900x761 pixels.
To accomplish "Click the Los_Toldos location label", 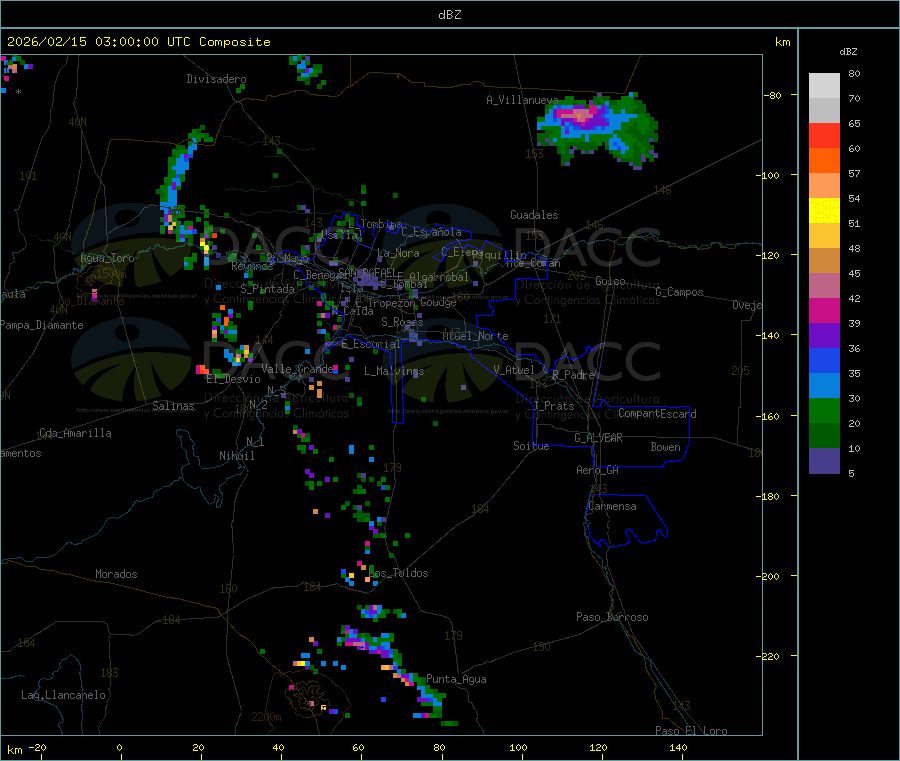I will pyautogui.click(x=398, y=573).
